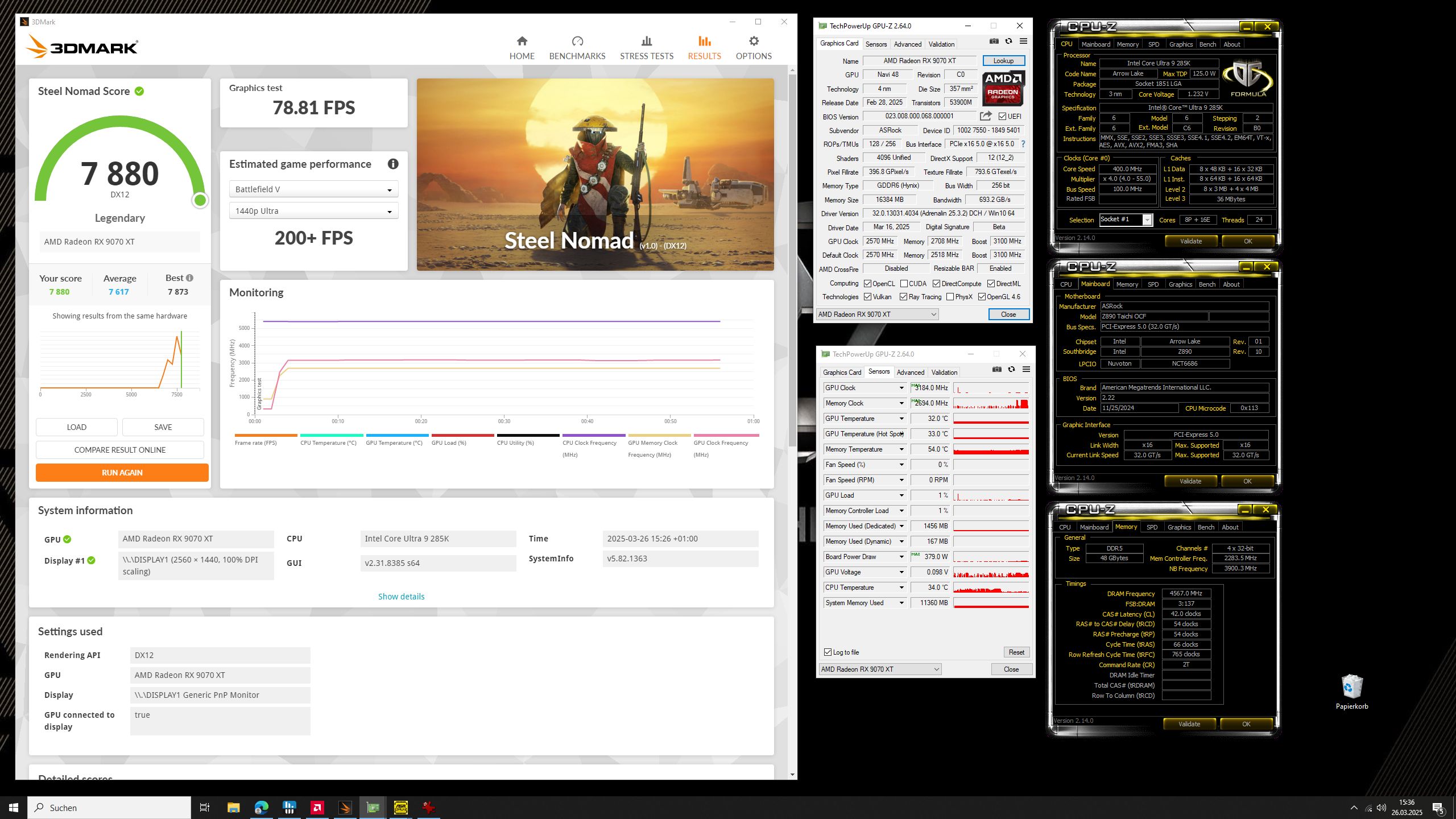The image size is (1456, 819).
Task: Open hamburger menu in GPU-Z Graphics Card window
Action: (1023, 41)
